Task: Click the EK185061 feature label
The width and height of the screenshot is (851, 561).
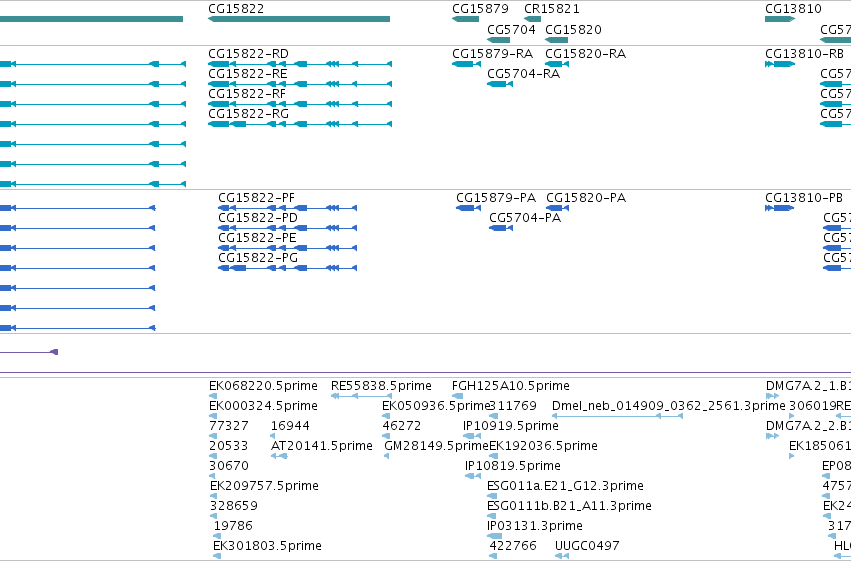Action: point(820,446)
